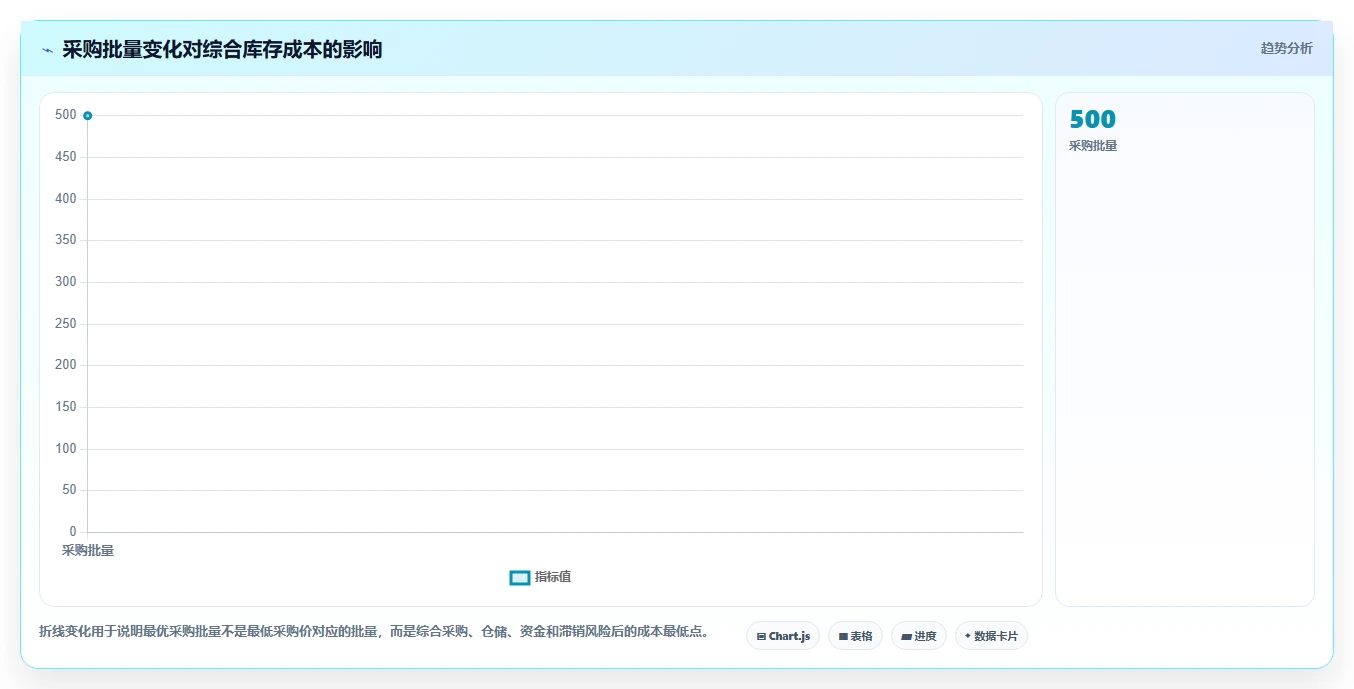The width and height of the screenshot is (1354, 689).
Task: Click the 采购批量 label under the 500 card
Action: tap(1093, 146)
